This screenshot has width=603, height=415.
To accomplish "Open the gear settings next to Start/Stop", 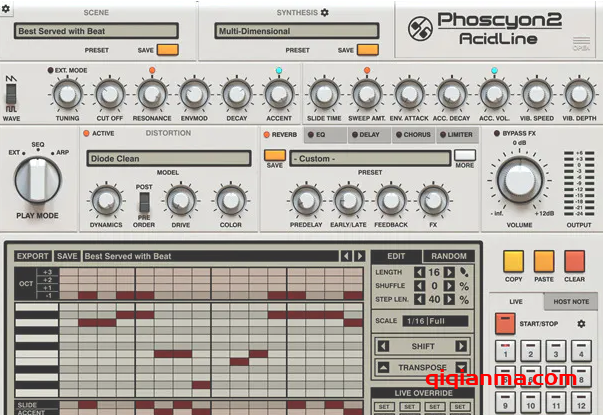I will point(581,324).
